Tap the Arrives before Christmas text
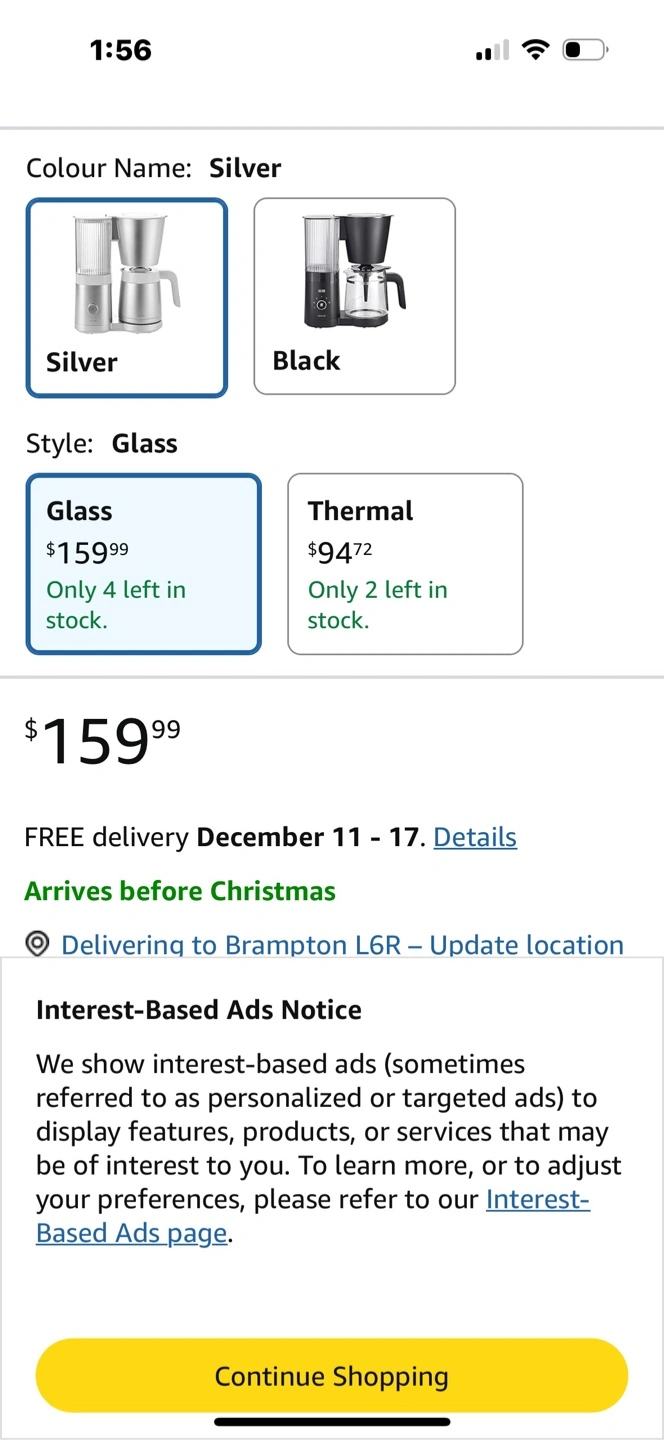This screenshot has height=1440, width=664. coord(180,891)
